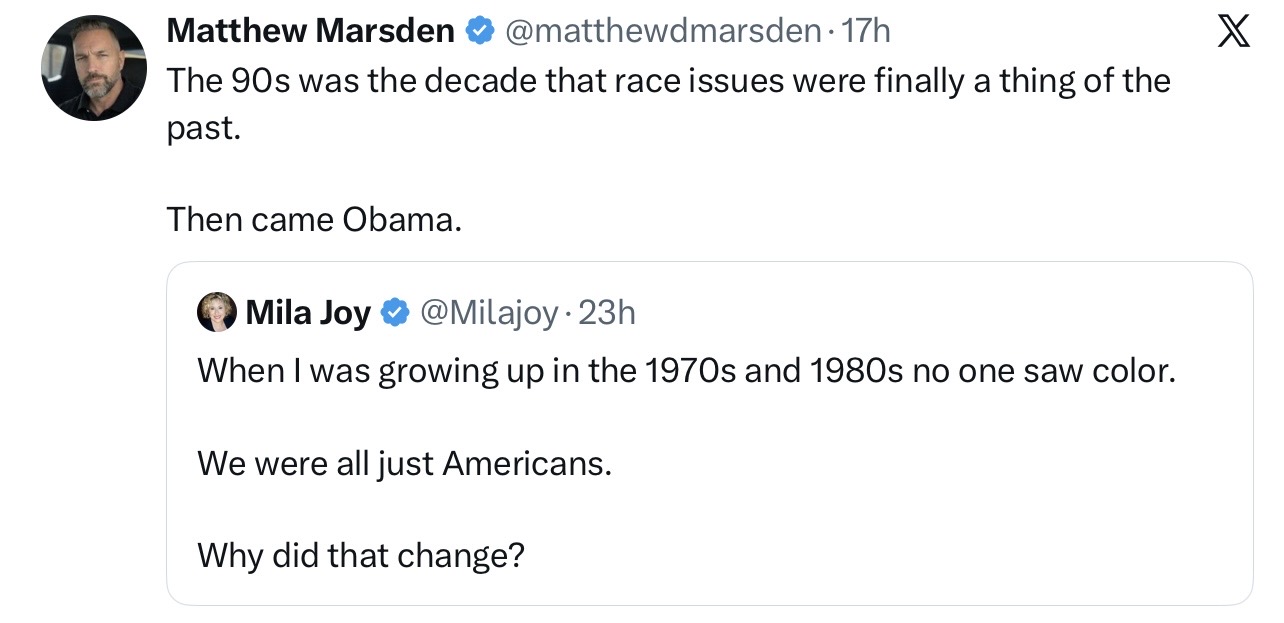Open Matthew Marsden's profile avatar
This screenshot has height=623, width=1284.
click(x=94, y=68)
